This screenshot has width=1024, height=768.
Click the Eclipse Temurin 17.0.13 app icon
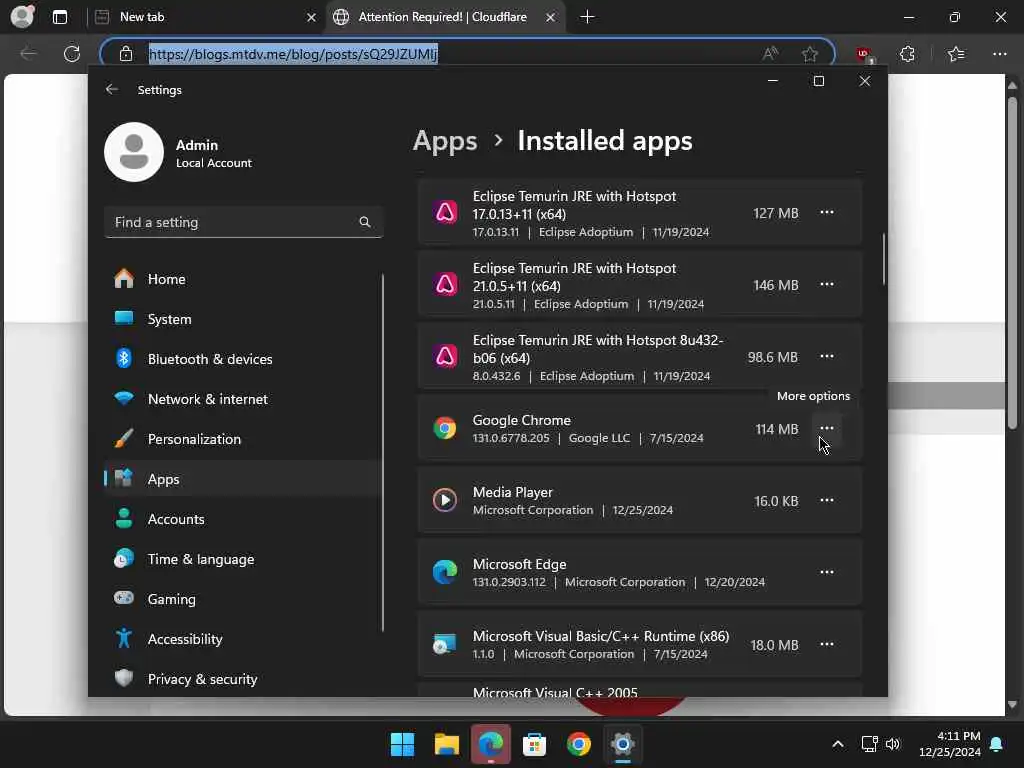(x=445, y=212)
